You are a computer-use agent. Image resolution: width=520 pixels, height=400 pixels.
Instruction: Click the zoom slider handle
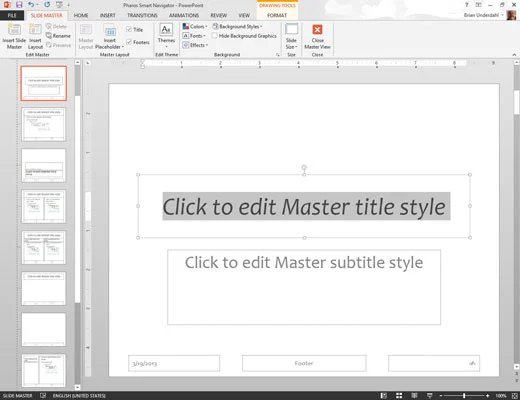point(464,396)
